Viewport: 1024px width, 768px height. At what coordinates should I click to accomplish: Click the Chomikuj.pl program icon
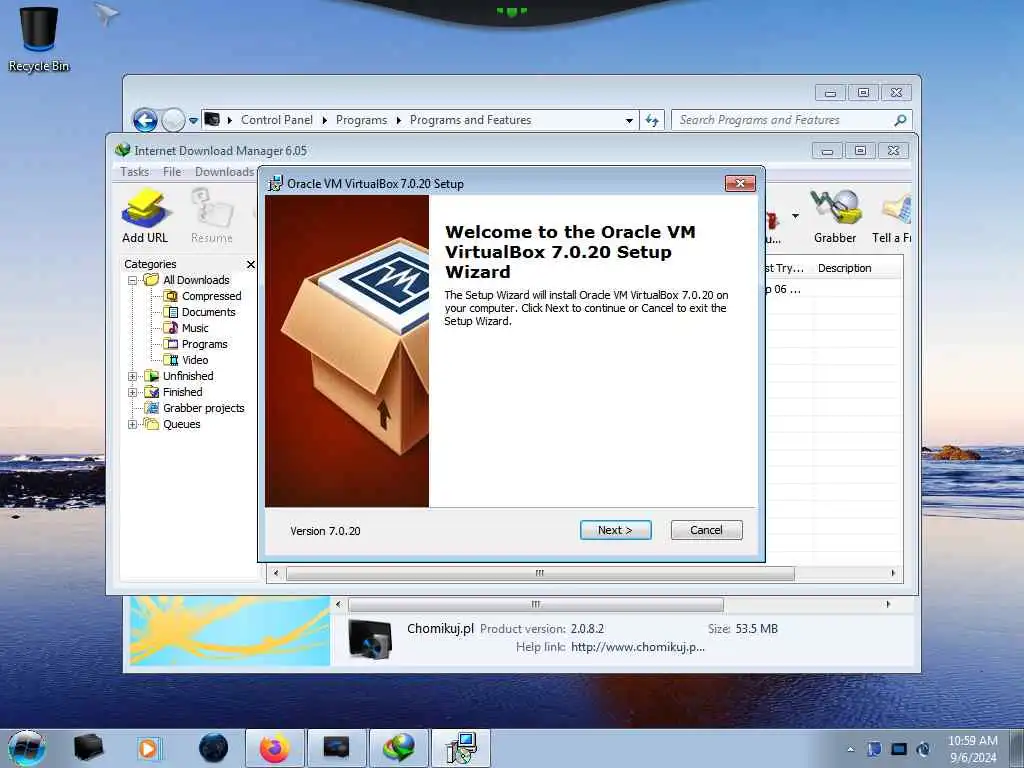click(370, 637)
